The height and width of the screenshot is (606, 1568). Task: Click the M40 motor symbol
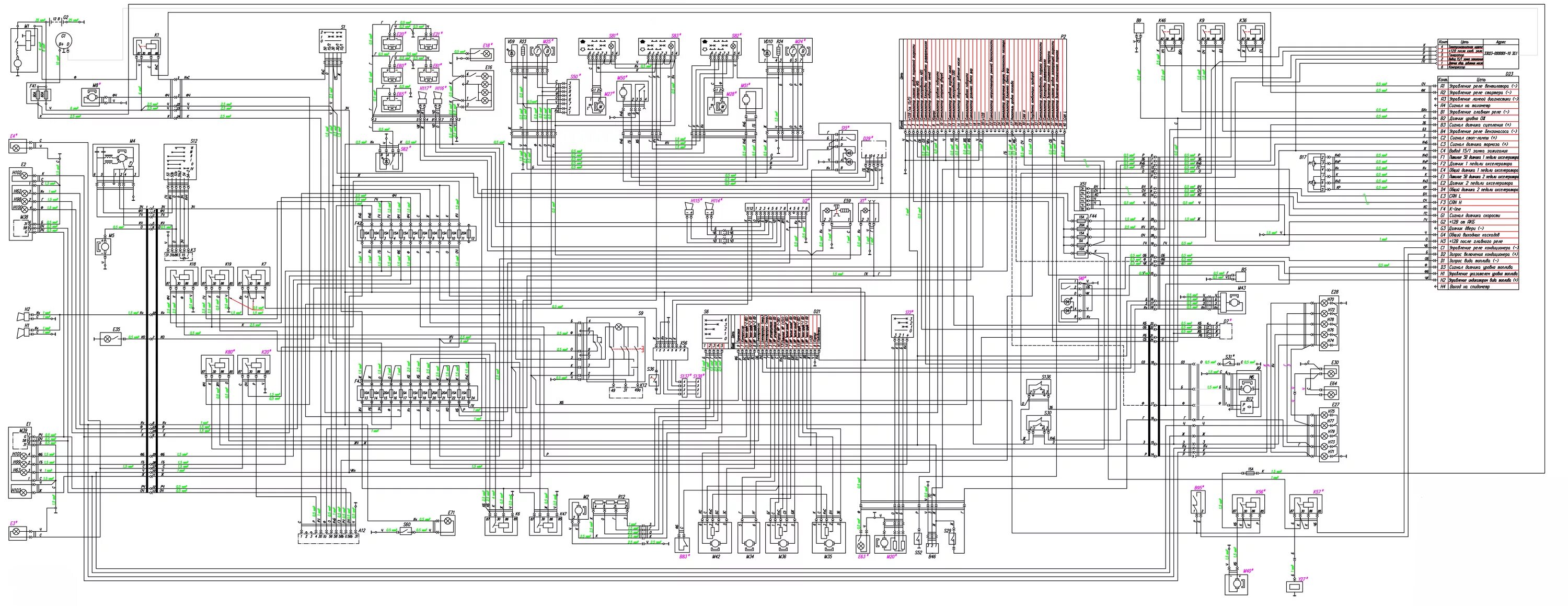pos(1235,584)
